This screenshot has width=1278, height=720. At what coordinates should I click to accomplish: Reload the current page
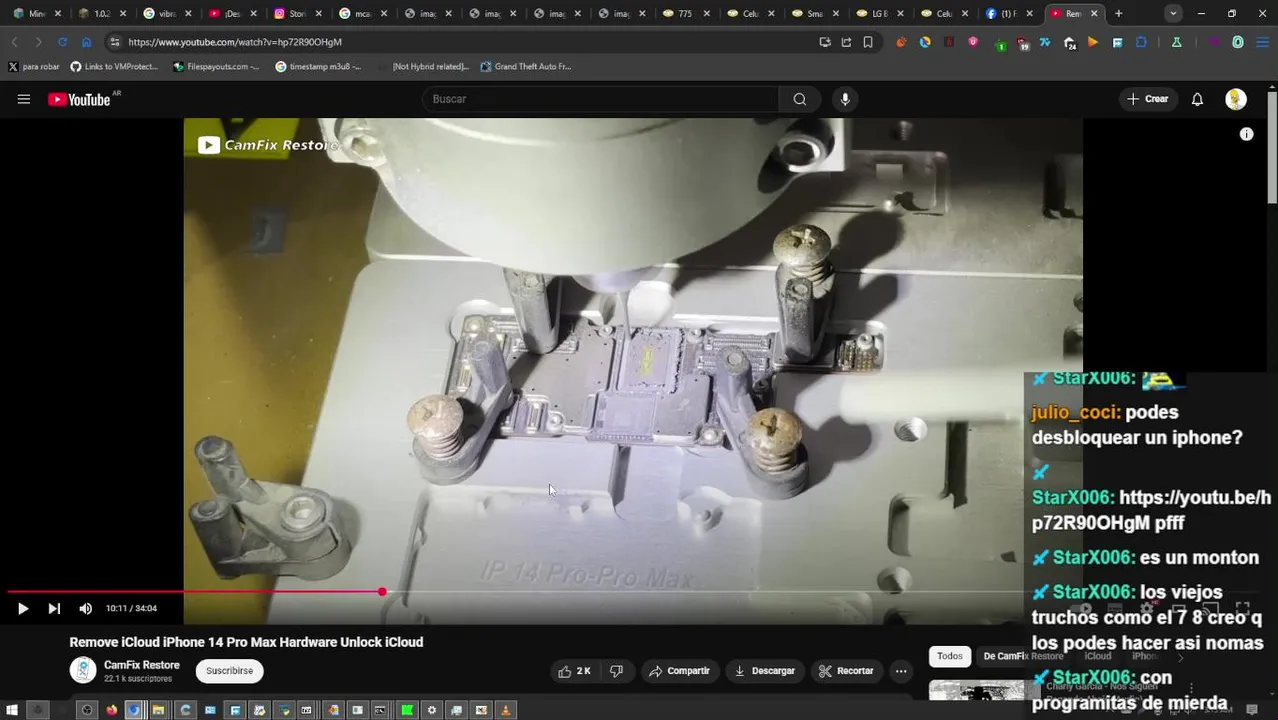point(62,42)
